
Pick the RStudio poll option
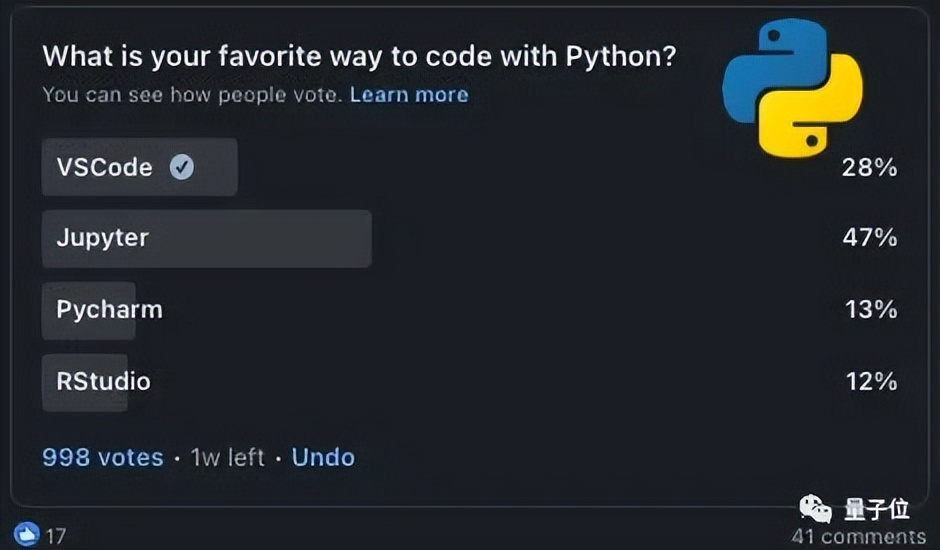(x=103, y=381)
